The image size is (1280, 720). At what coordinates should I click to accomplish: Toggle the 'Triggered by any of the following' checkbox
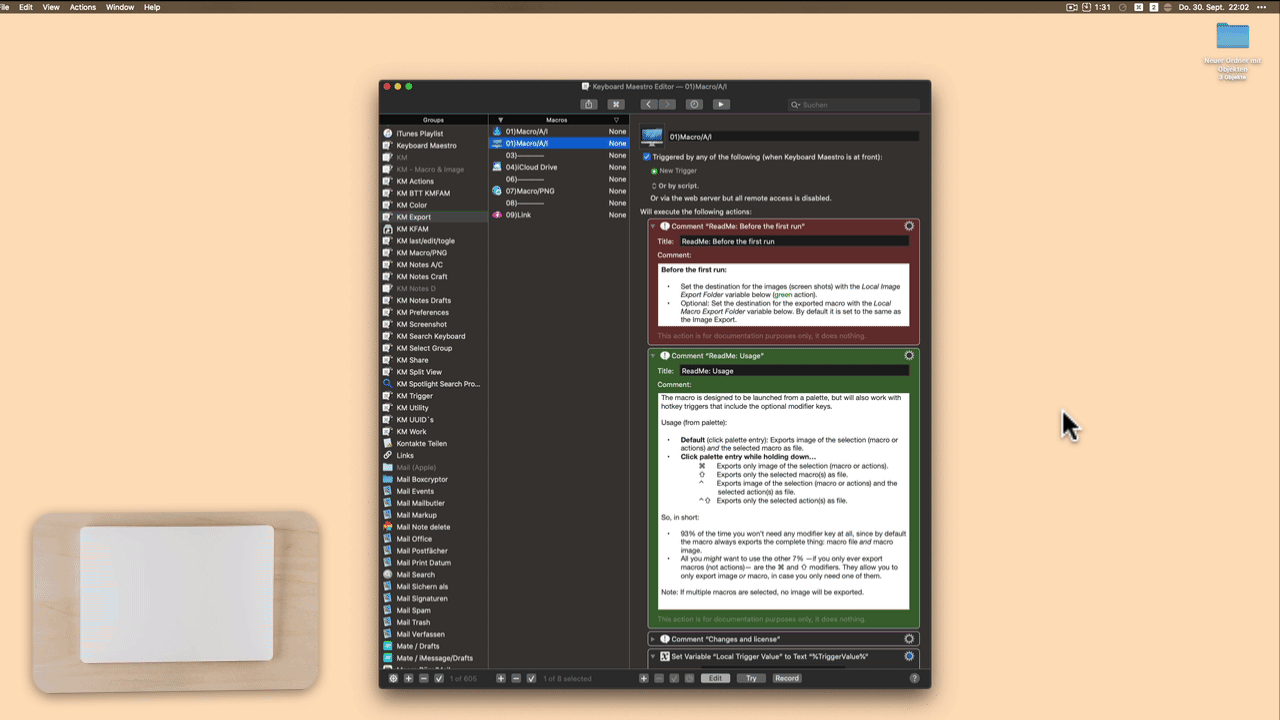pos(646,157)
